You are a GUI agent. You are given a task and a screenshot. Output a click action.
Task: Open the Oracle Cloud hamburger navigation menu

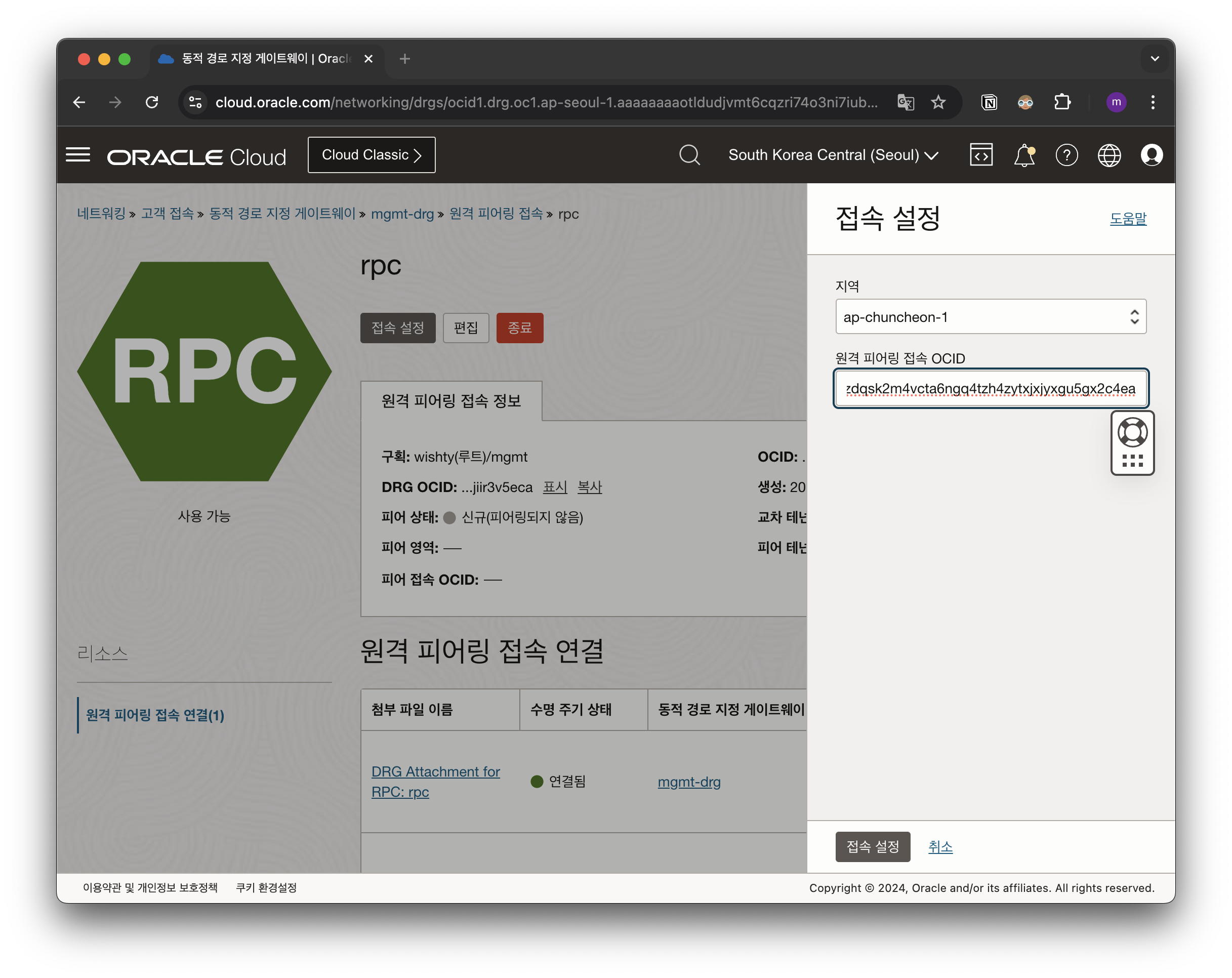pos(78,155)
